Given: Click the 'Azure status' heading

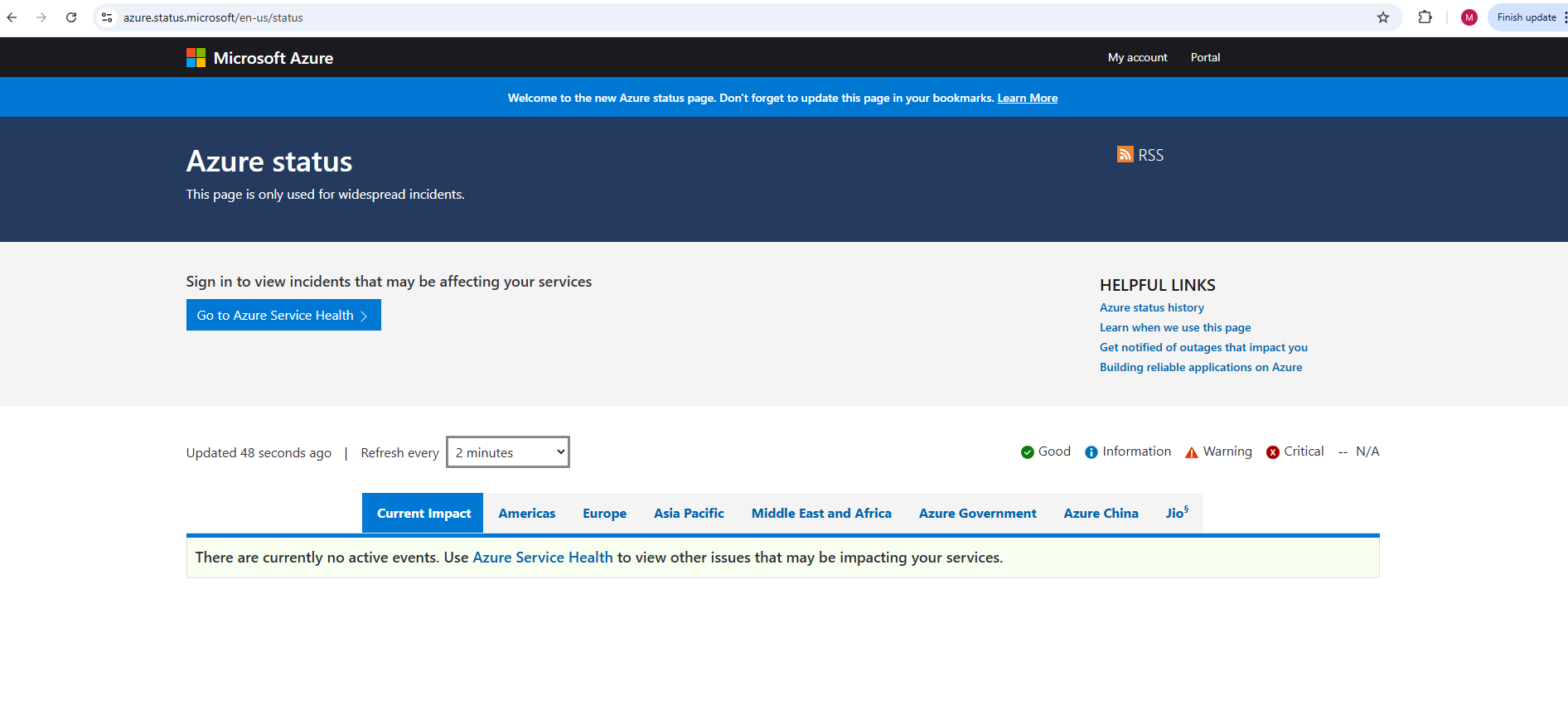Looking at the screenshot, I should tap(269, 162).
